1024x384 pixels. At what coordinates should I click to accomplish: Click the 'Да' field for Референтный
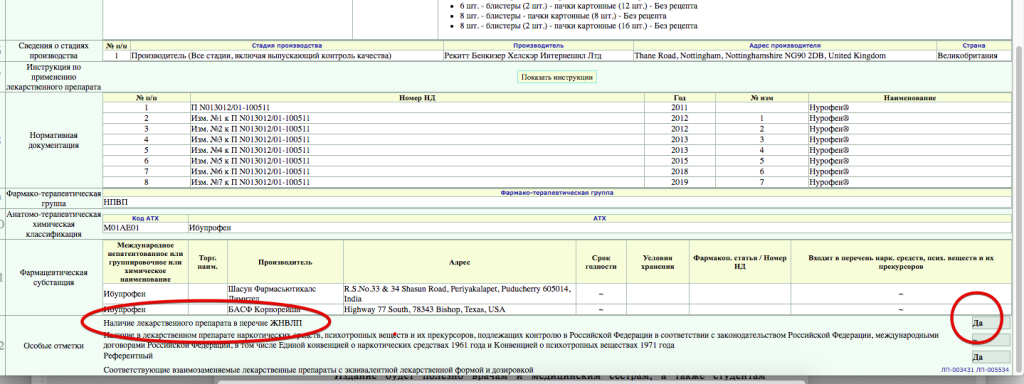coord(991,357)
